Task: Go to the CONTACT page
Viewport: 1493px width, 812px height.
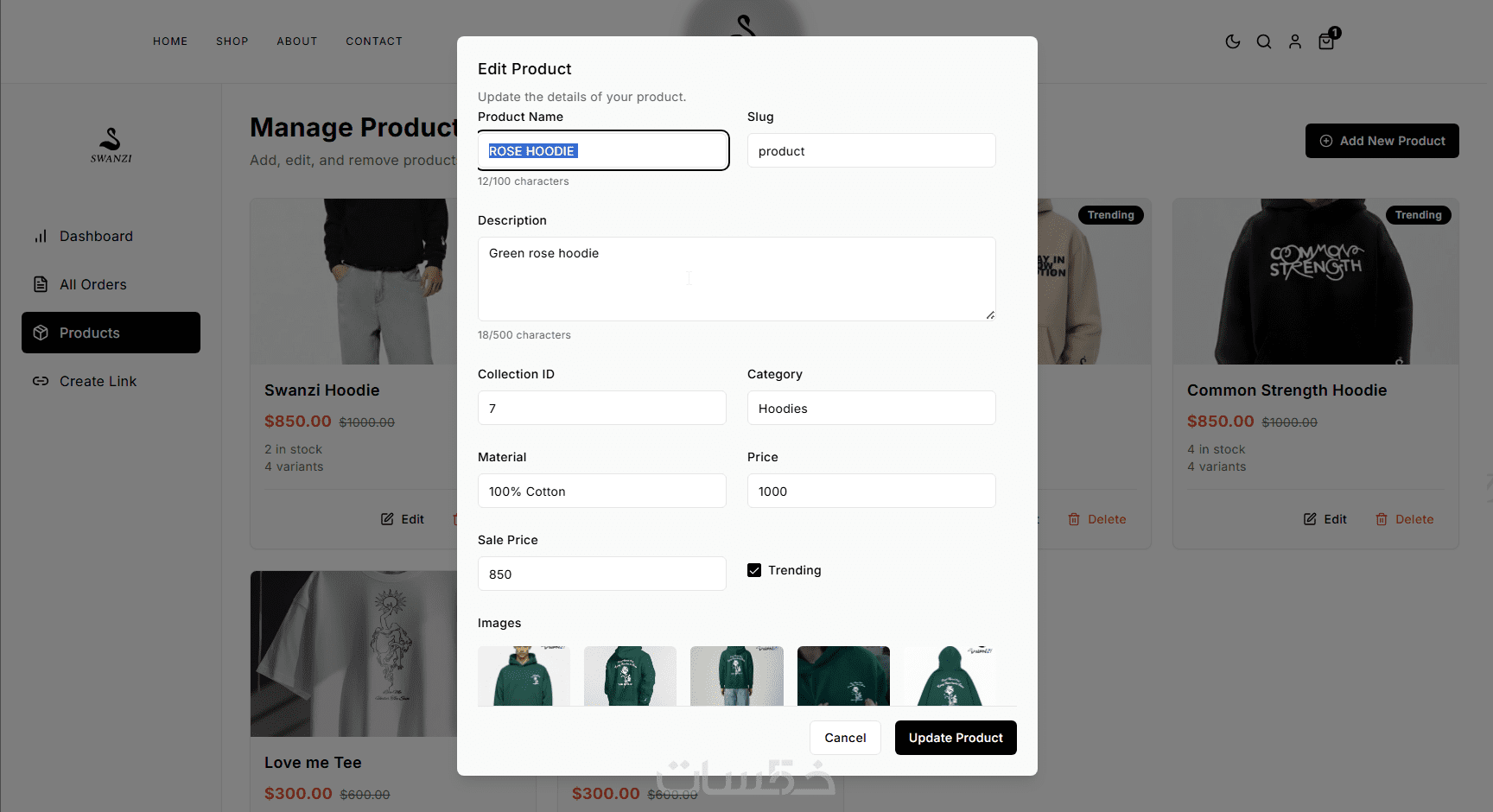Action: [x=374, y=41]
